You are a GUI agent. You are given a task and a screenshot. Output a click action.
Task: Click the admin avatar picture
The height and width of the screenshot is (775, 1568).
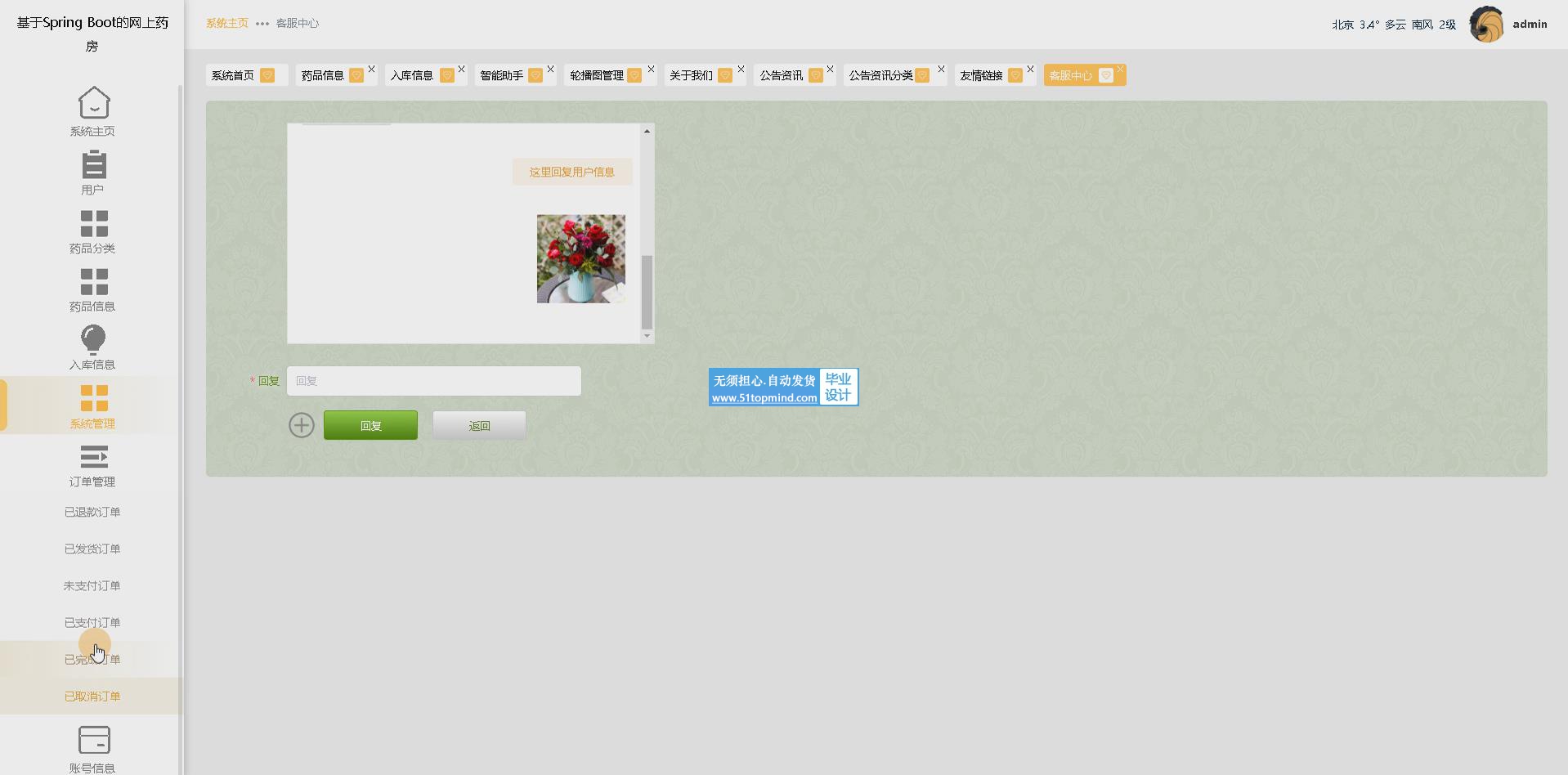click(1486, 24)
